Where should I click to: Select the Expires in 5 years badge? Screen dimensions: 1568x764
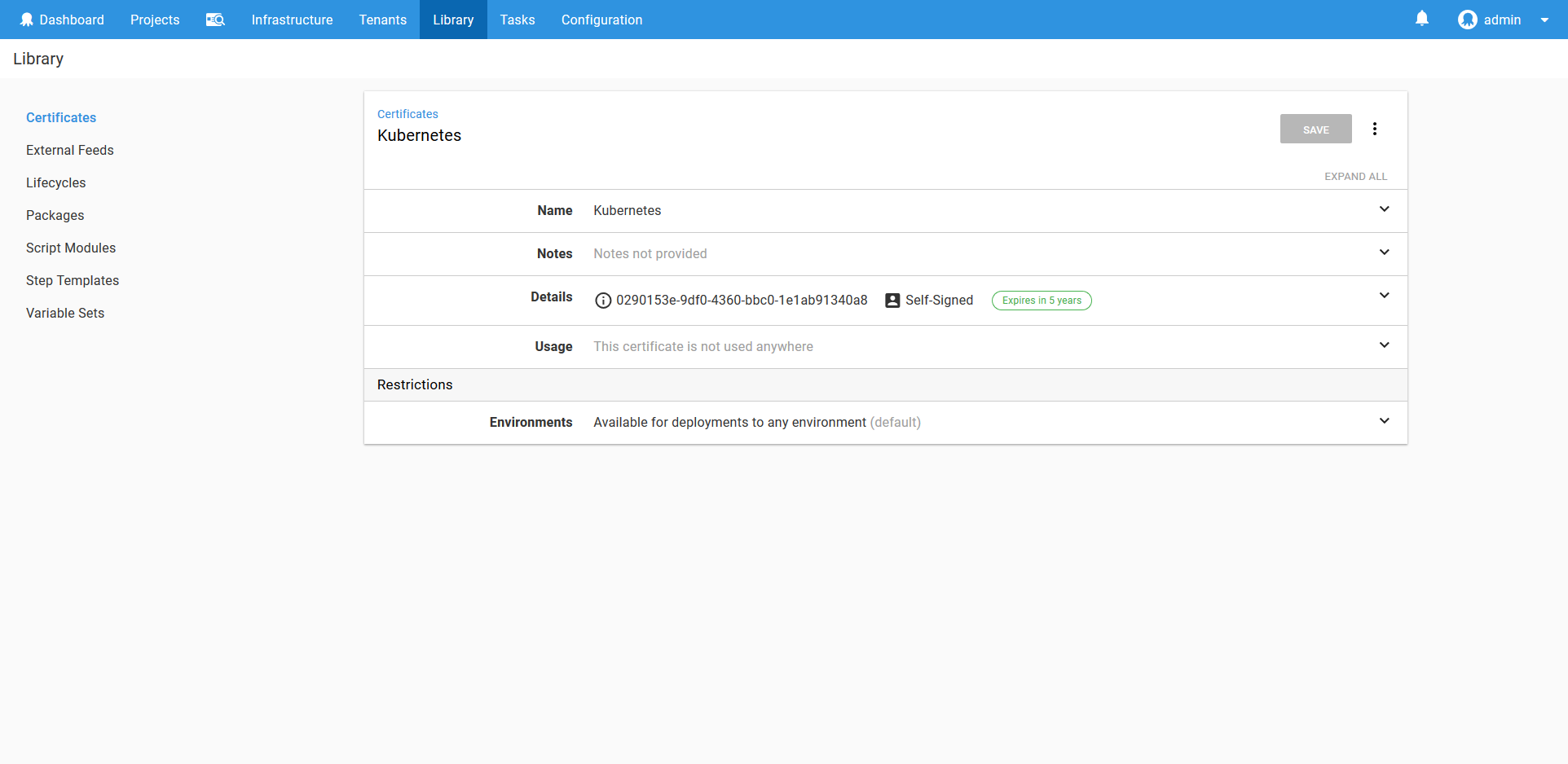click(1041, 301)
